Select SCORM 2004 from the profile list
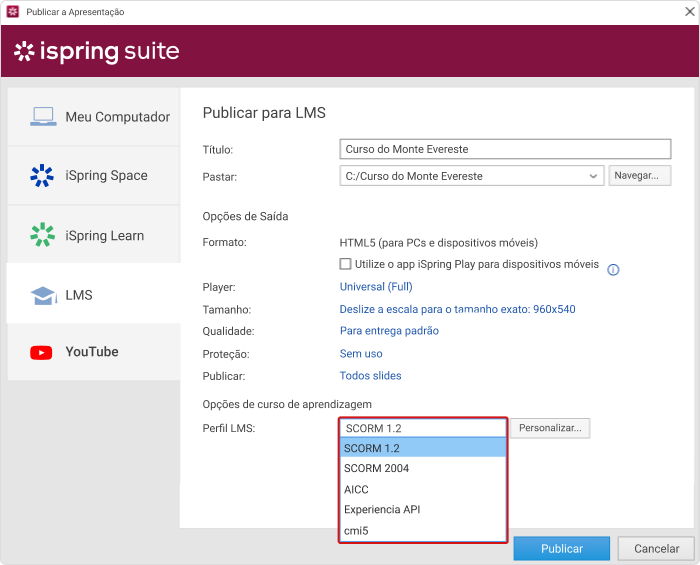This screenshot has height=565, width=700. pyautogui.click(x=423, y=468)
